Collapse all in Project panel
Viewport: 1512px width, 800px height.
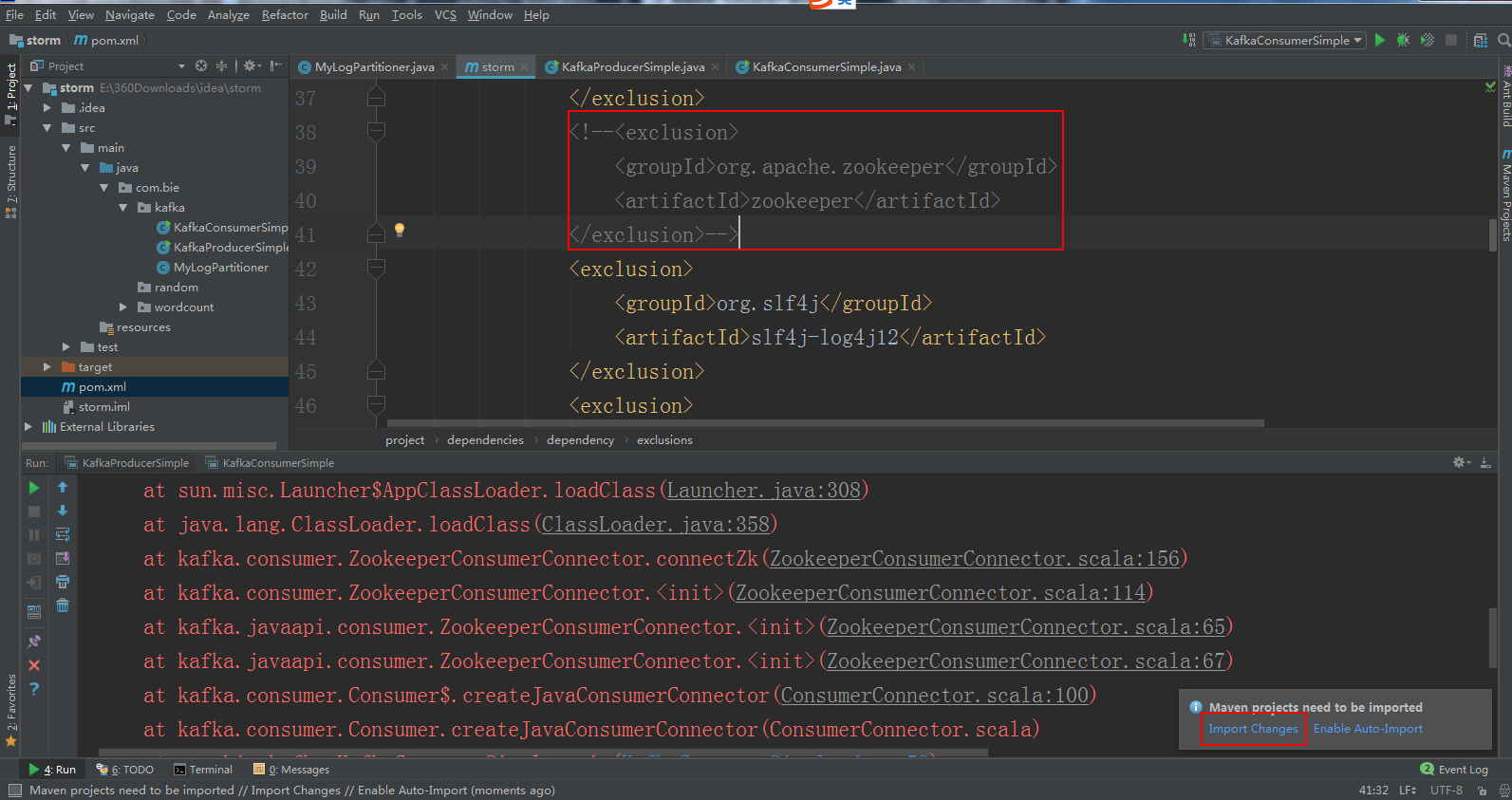[x=221, y=65]
